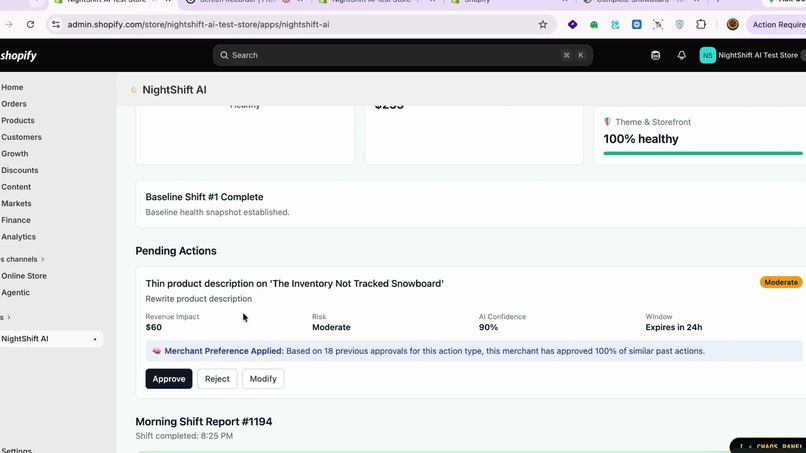Open the gray shield browser extension
The width and height of the screenshot is (806, 453).
tap(680, 24)
